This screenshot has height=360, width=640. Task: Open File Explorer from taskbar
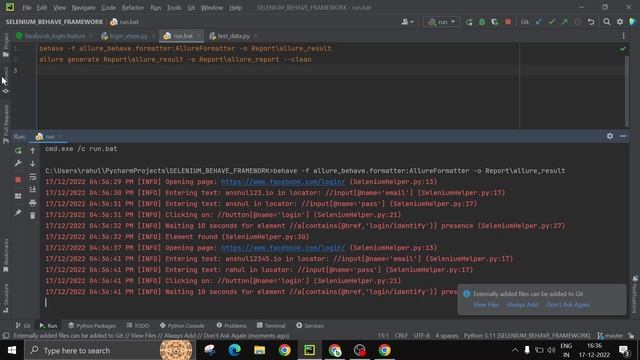tap(260, 350)
